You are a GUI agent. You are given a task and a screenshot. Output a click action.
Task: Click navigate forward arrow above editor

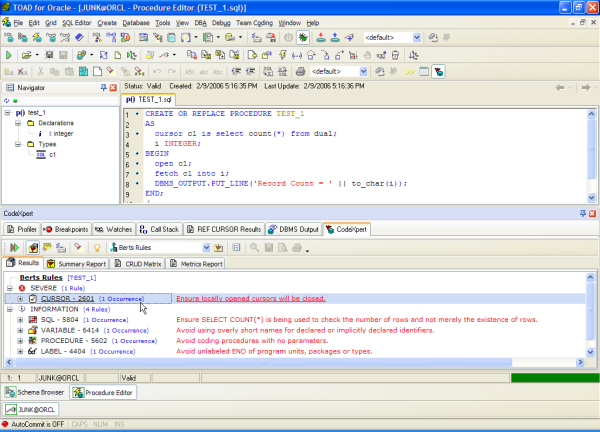point(586,88)
